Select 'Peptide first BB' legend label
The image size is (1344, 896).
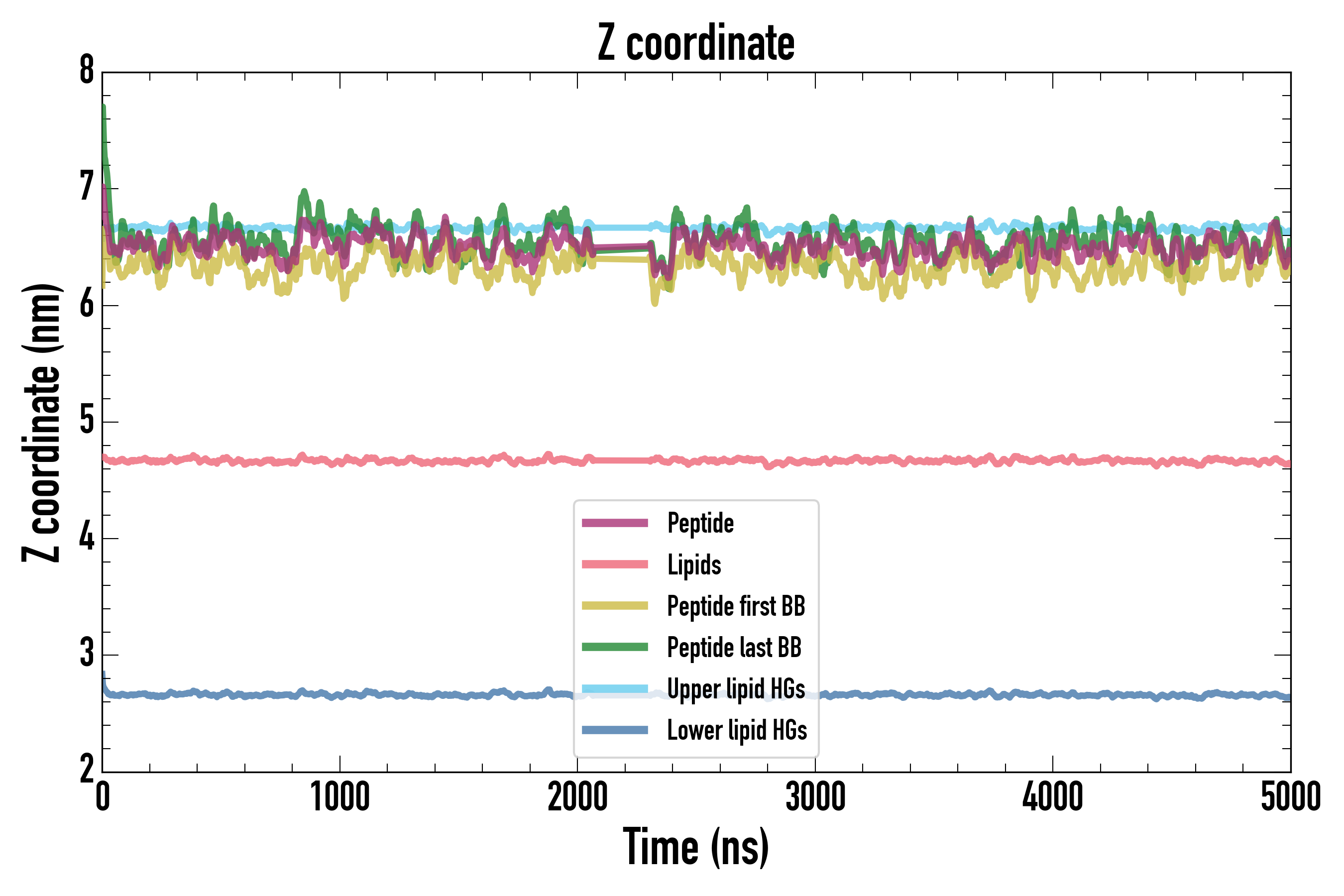tap(736, 606)
